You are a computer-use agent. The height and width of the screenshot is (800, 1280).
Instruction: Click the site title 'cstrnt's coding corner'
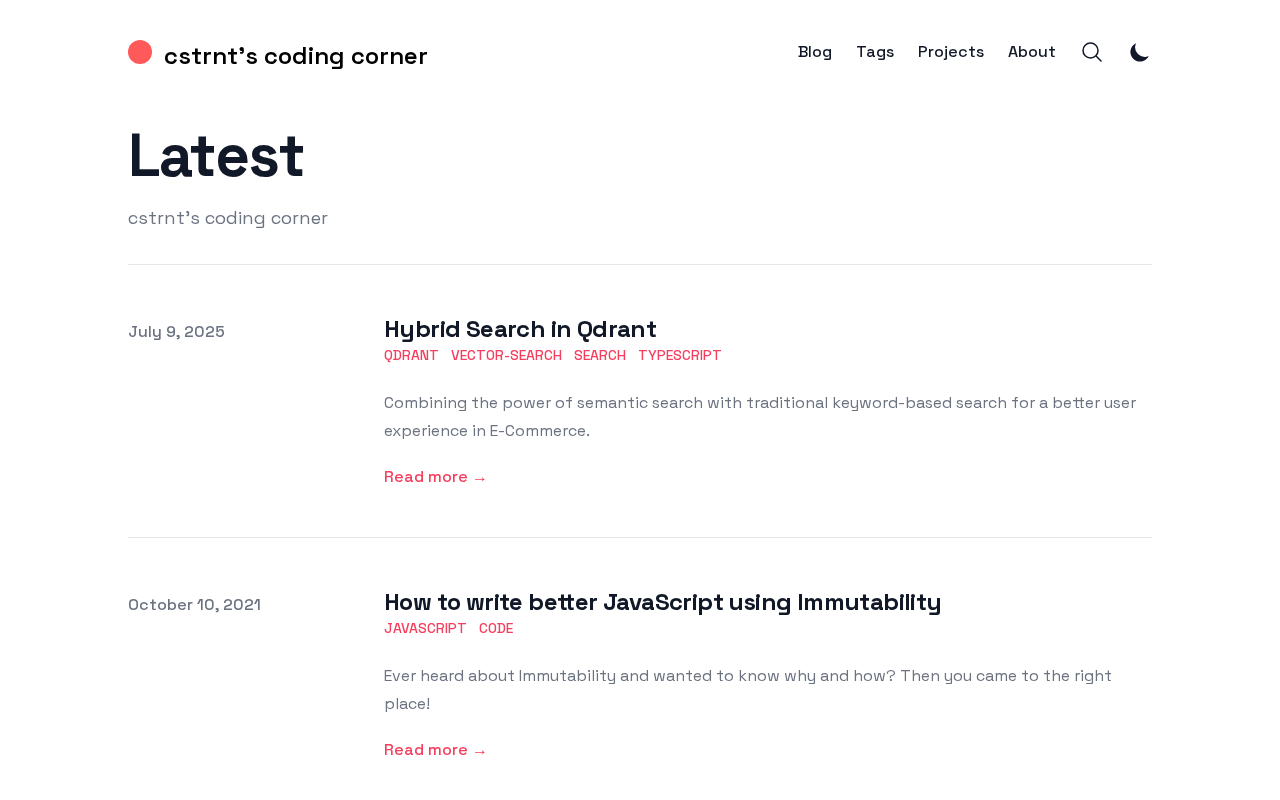click(296, 56)
